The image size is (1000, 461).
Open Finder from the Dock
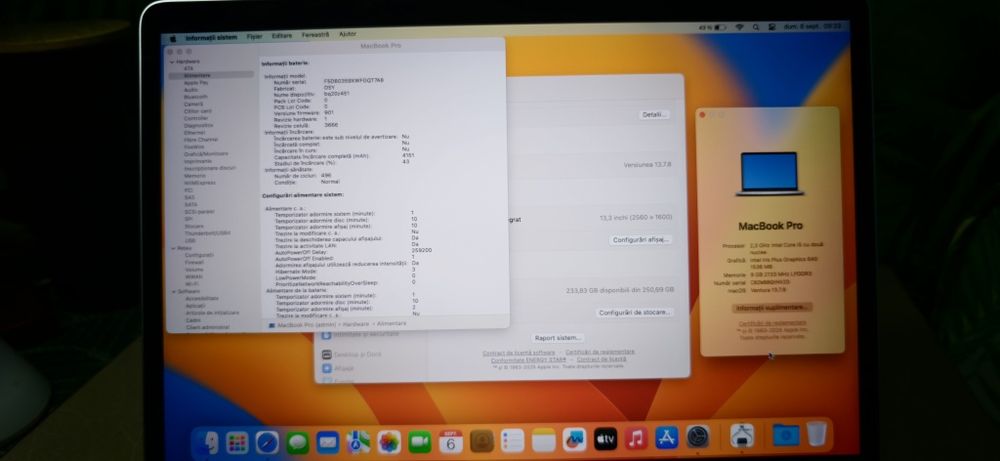coord(207,442)
